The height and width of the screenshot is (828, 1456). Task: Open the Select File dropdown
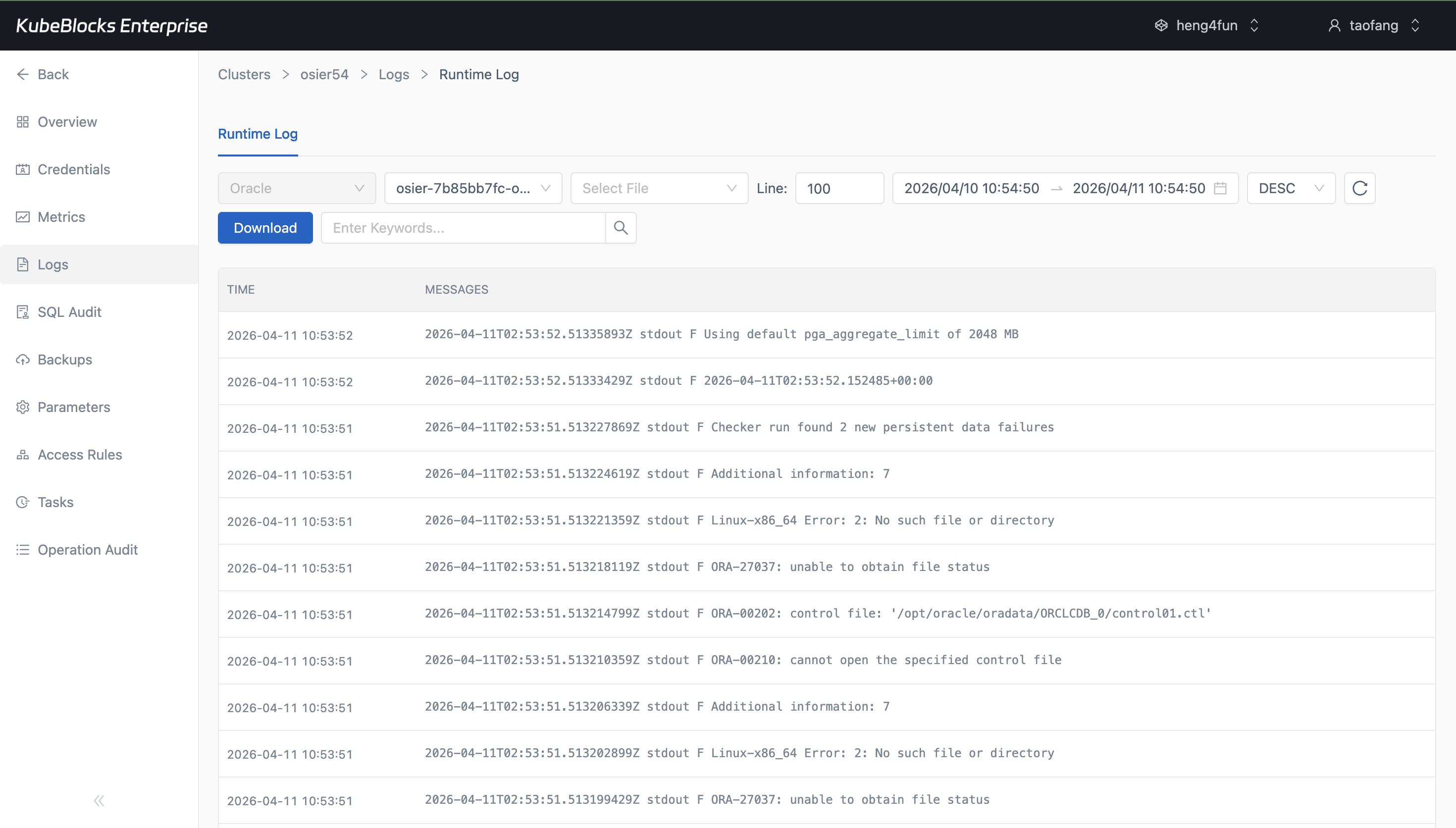pyautogui.click(x=658, y=188)
